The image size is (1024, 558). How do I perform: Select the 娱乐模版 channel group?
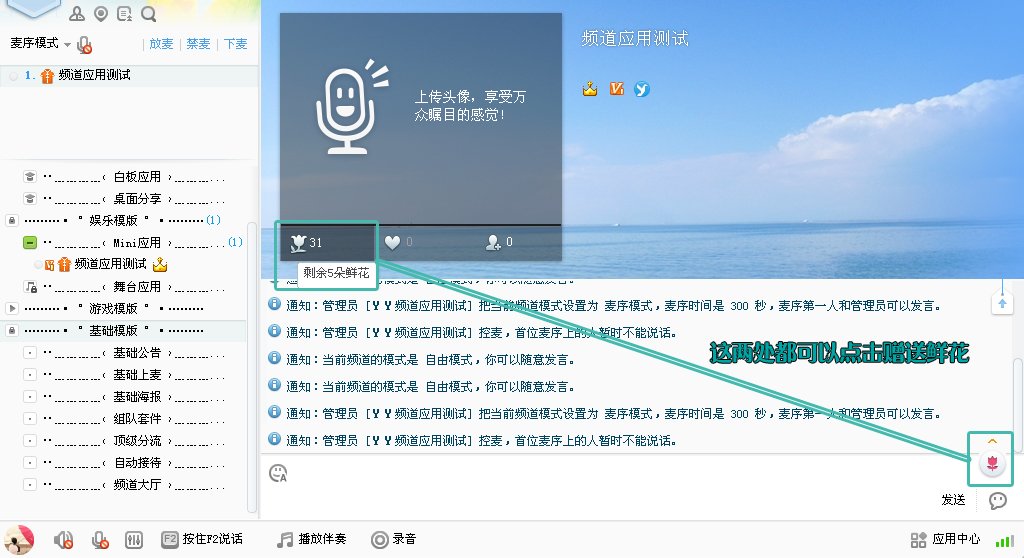(113, 220)
